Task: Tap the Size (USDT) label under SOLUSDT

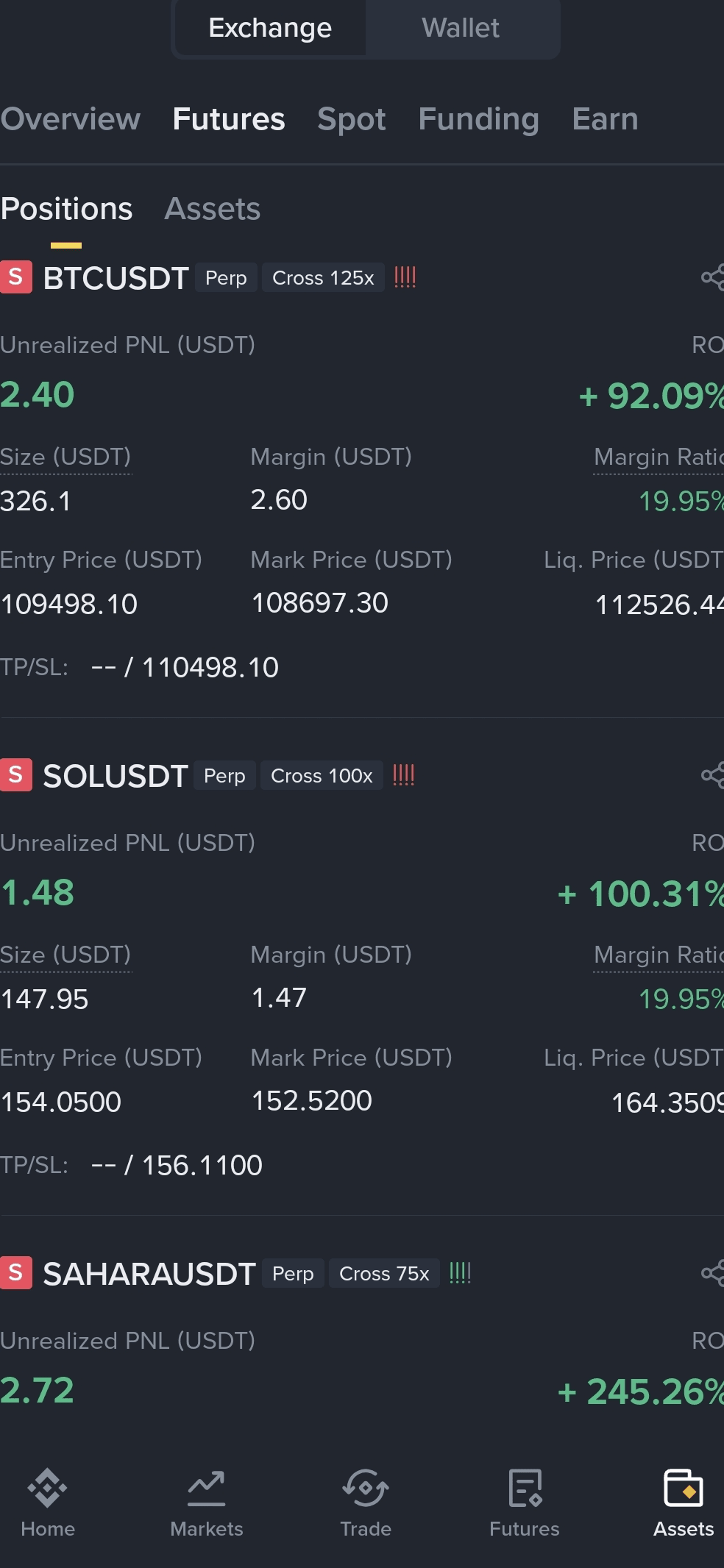Action: coord(65,955)
